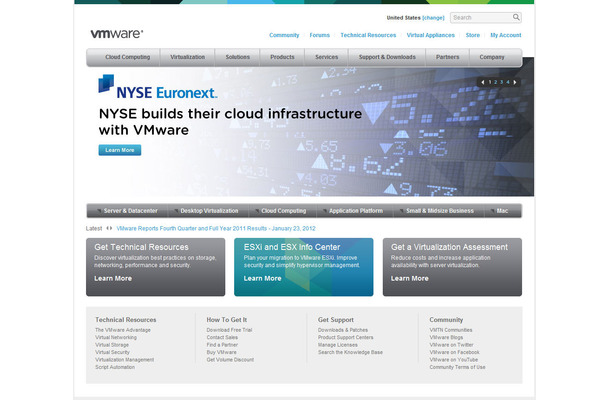Open VMware on Twitter link
The image size is (610, 400).
(x=451, y=345)
